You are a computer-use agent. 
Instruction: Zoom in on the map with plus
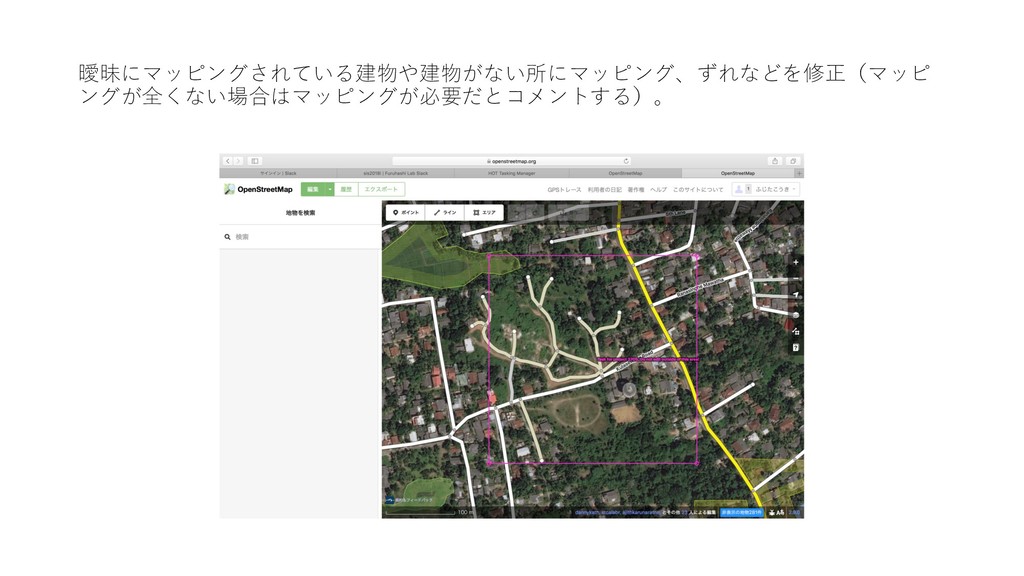[795, 262]
